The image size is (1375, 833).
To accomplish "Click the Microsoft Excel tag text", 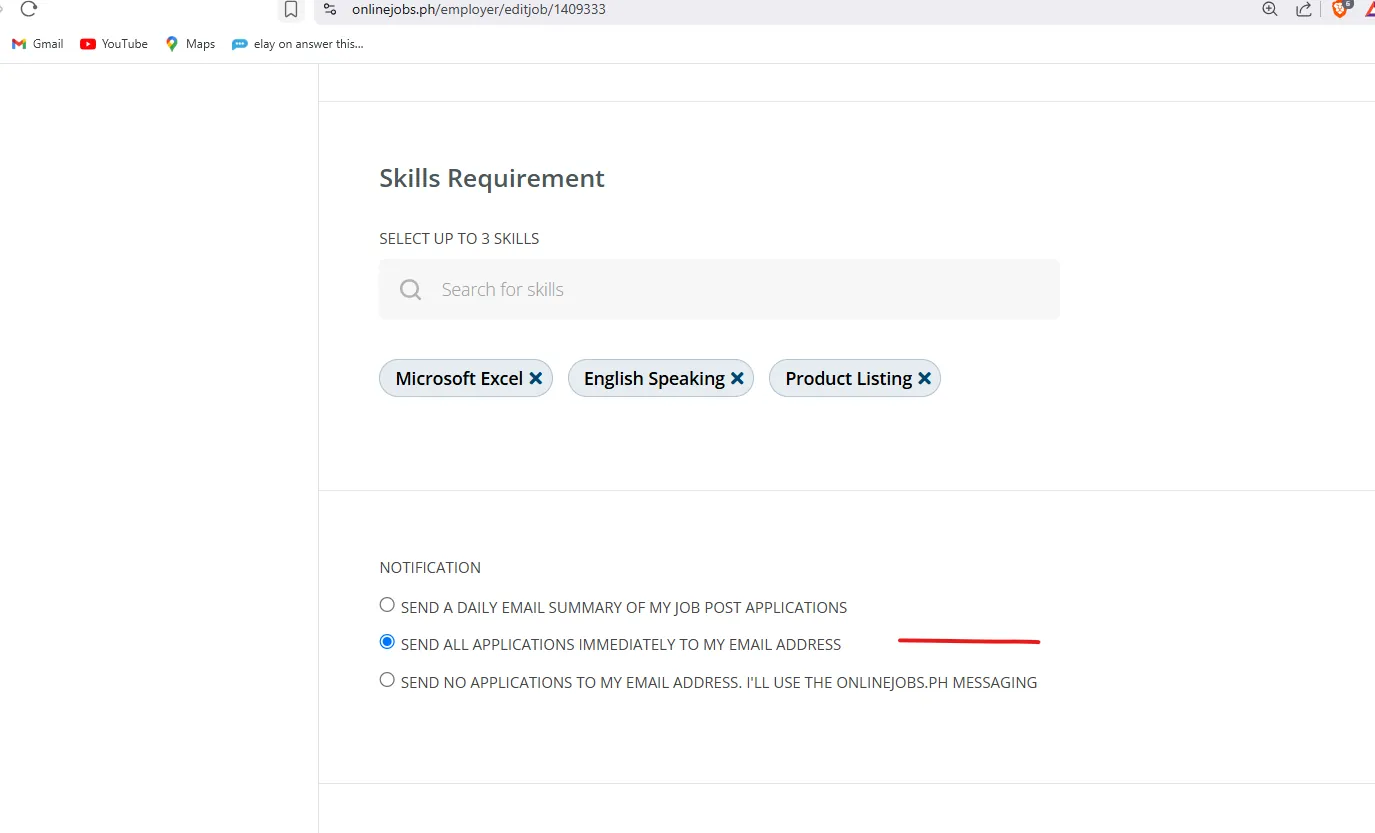I will pyautogui.click(x=459, y=378).
